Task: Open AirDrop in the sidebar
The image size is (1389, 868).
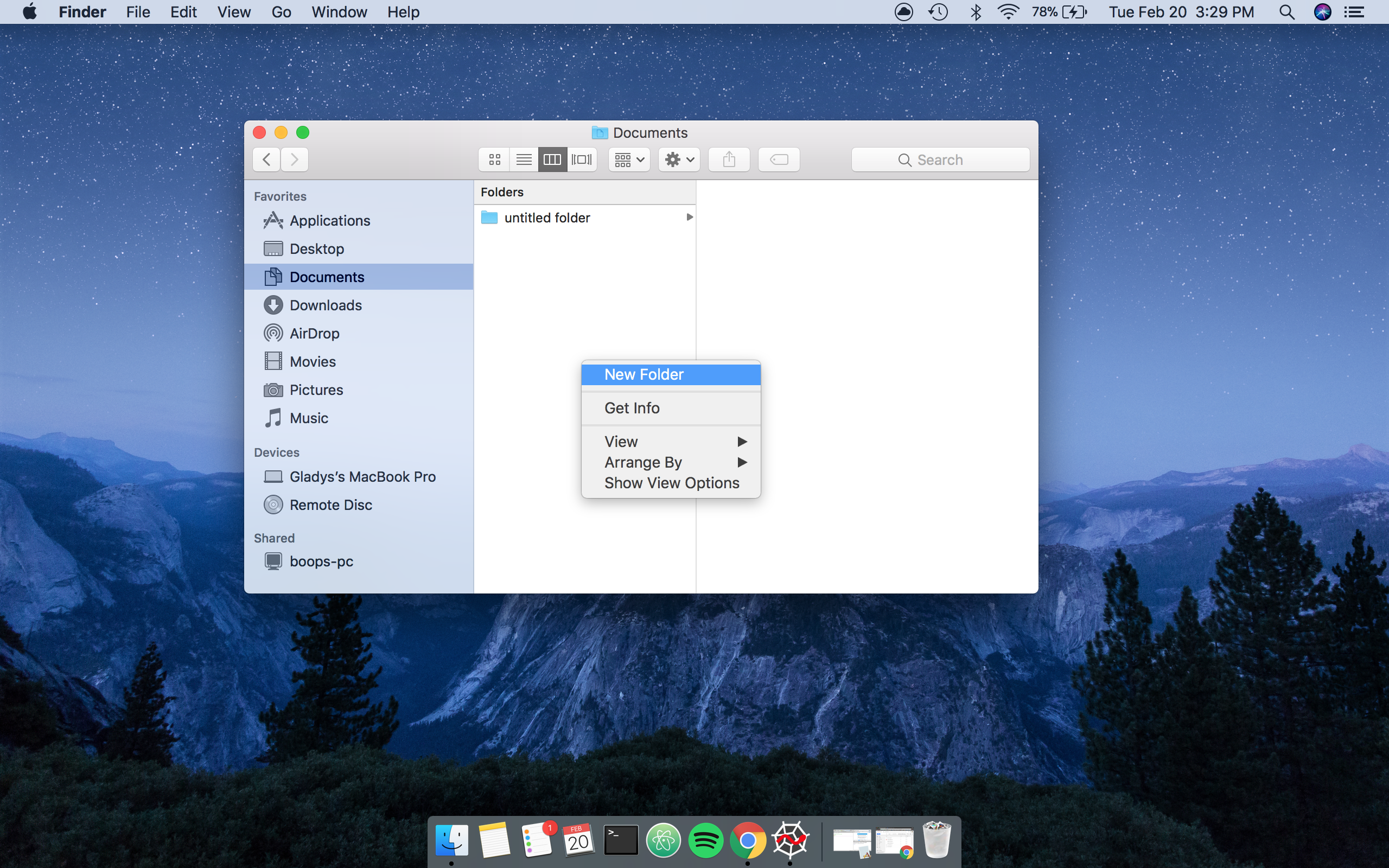Action: click(359, 333)
